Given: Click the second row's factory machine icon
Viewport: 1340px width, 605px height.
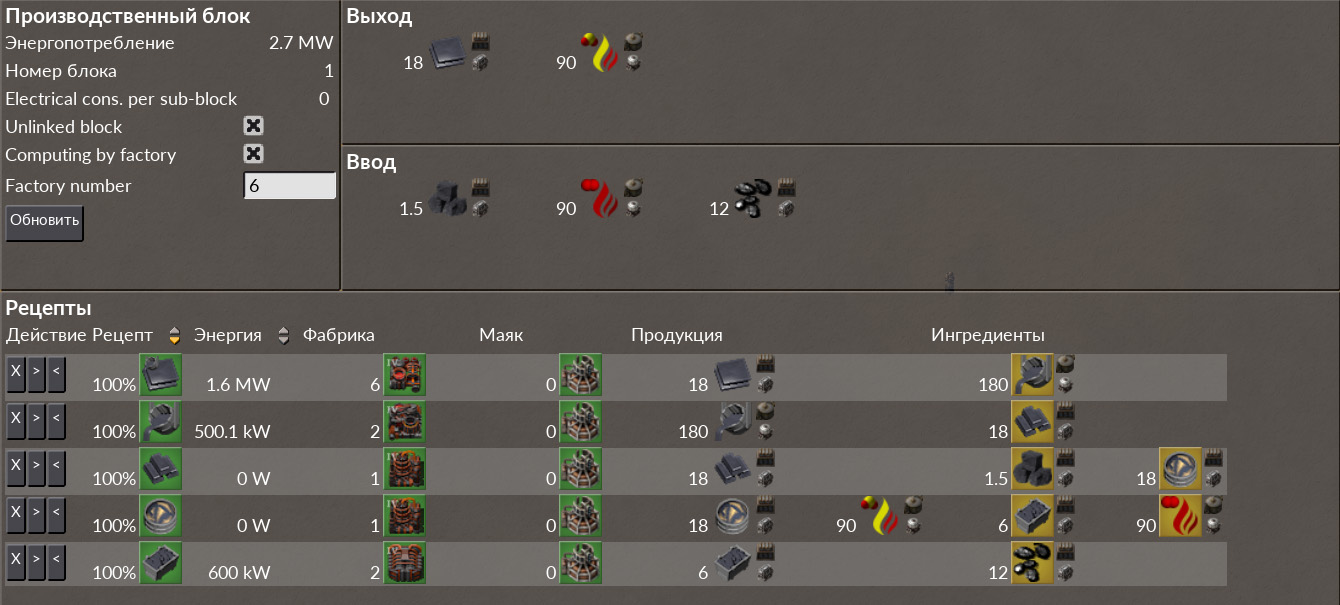Looking at the screenshot, I should tap(405, 421).
